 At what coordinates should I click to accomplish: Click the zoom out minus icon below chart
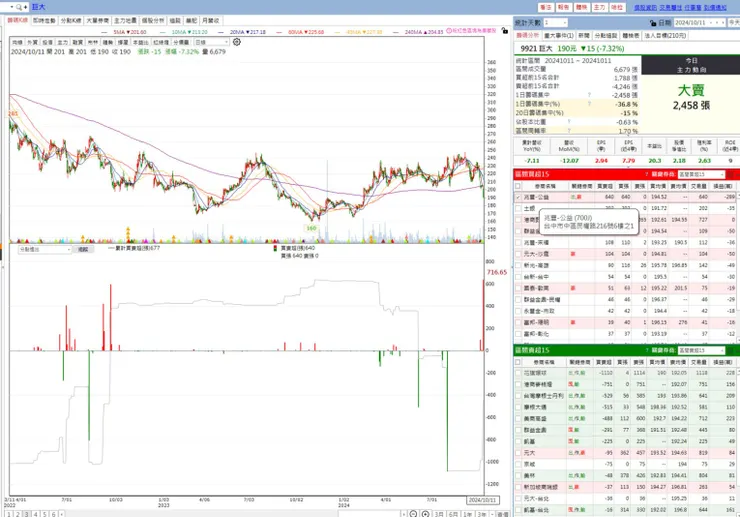[413, 514]
